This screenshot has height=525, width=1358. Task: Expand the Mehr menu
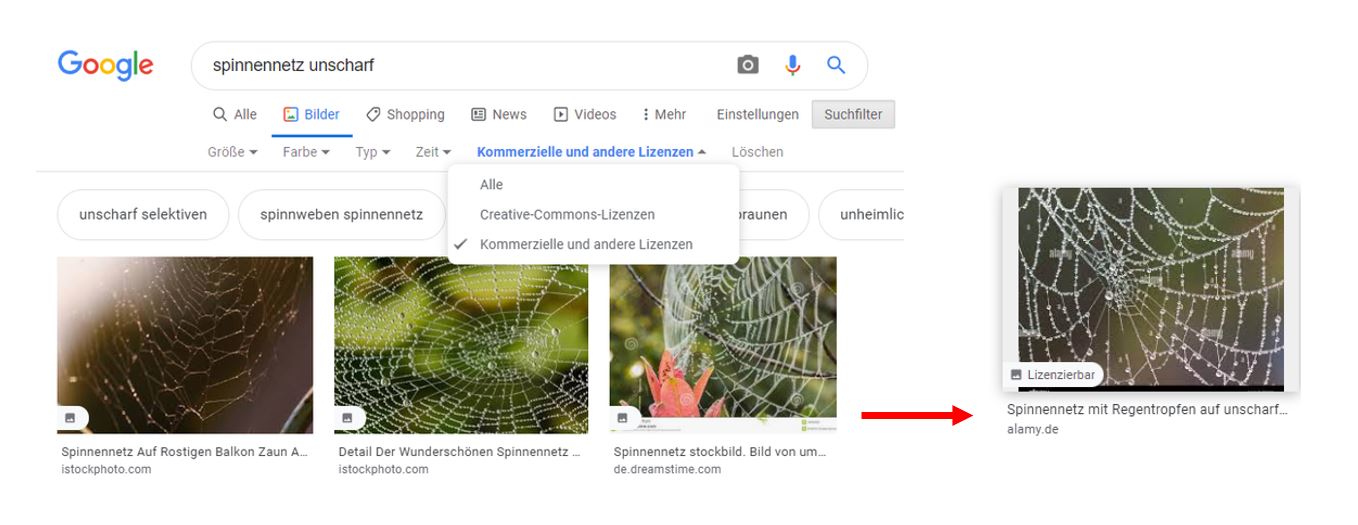click(x=664, y=114)
